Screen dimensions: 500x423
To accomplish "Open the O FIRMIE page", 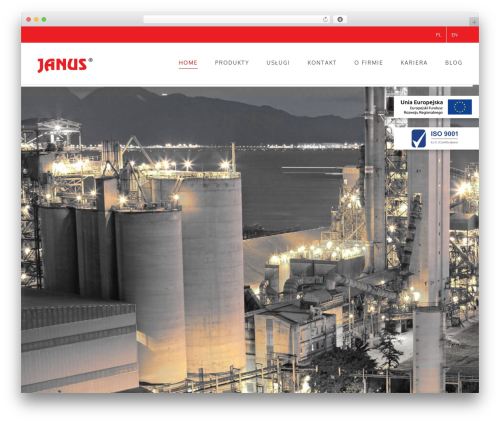I will click(368, 63).
